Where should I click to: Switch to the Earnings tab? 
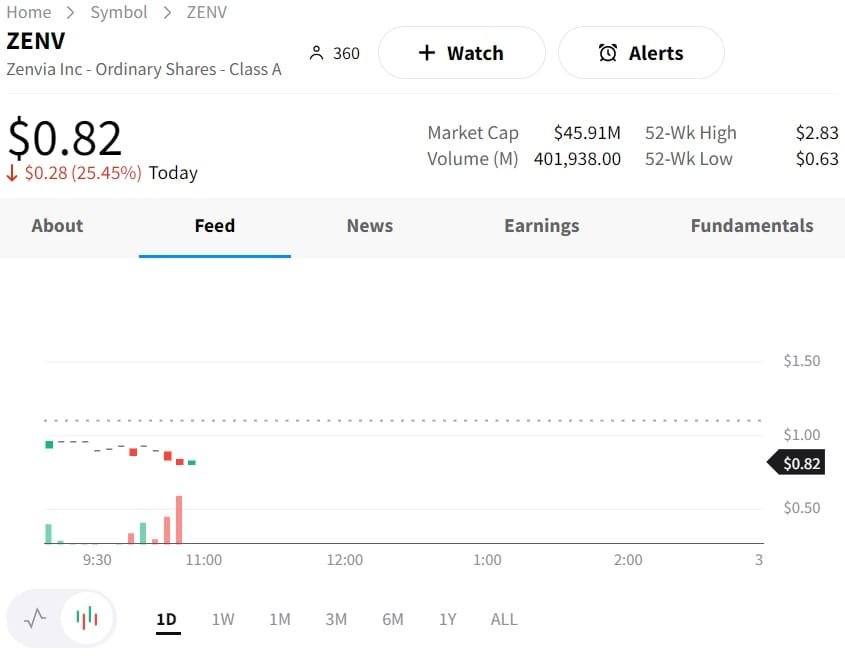[x=542, y=226]
